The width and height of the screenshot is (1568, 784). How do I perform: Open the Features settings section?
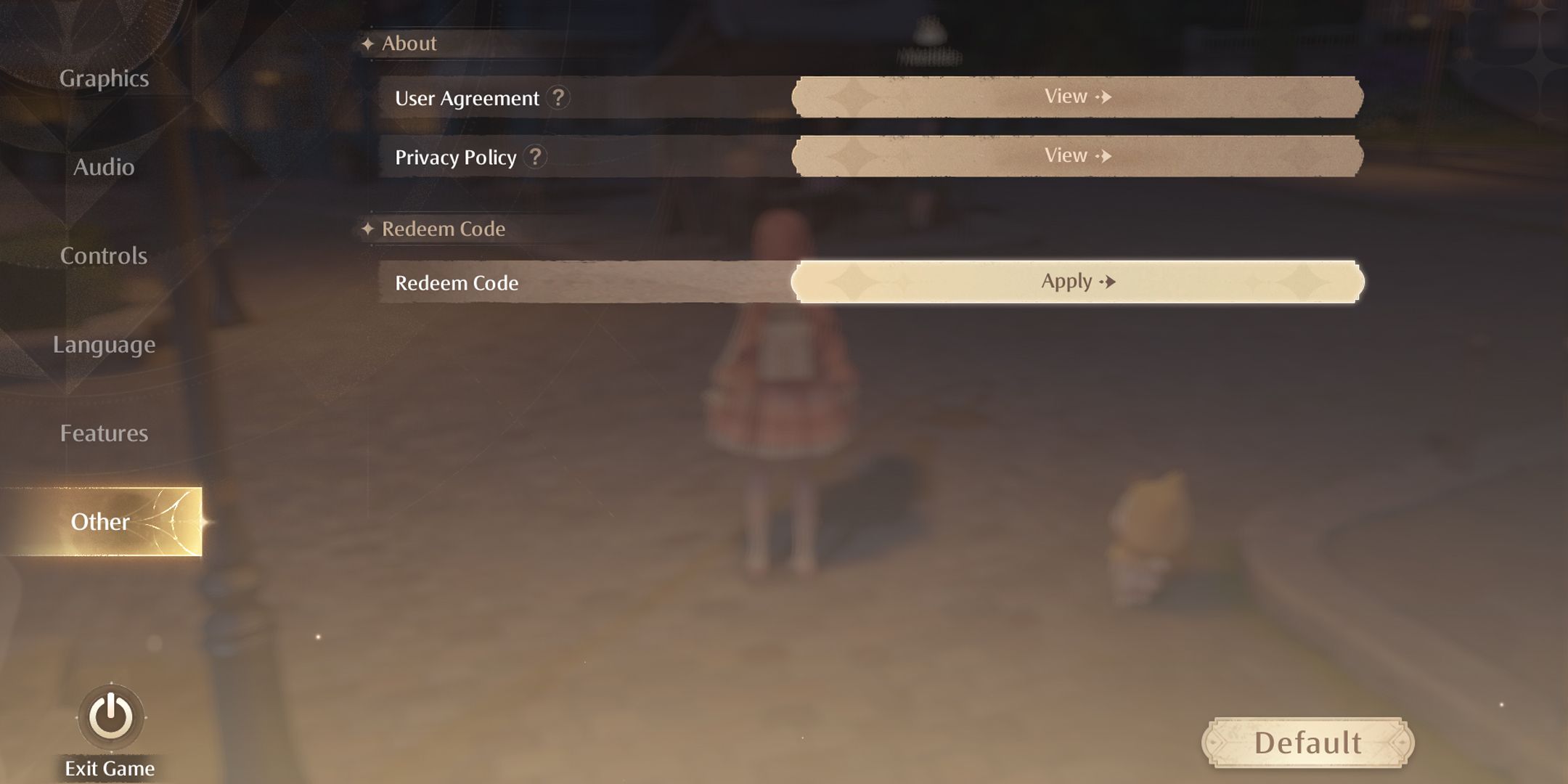tap(104, 432)
